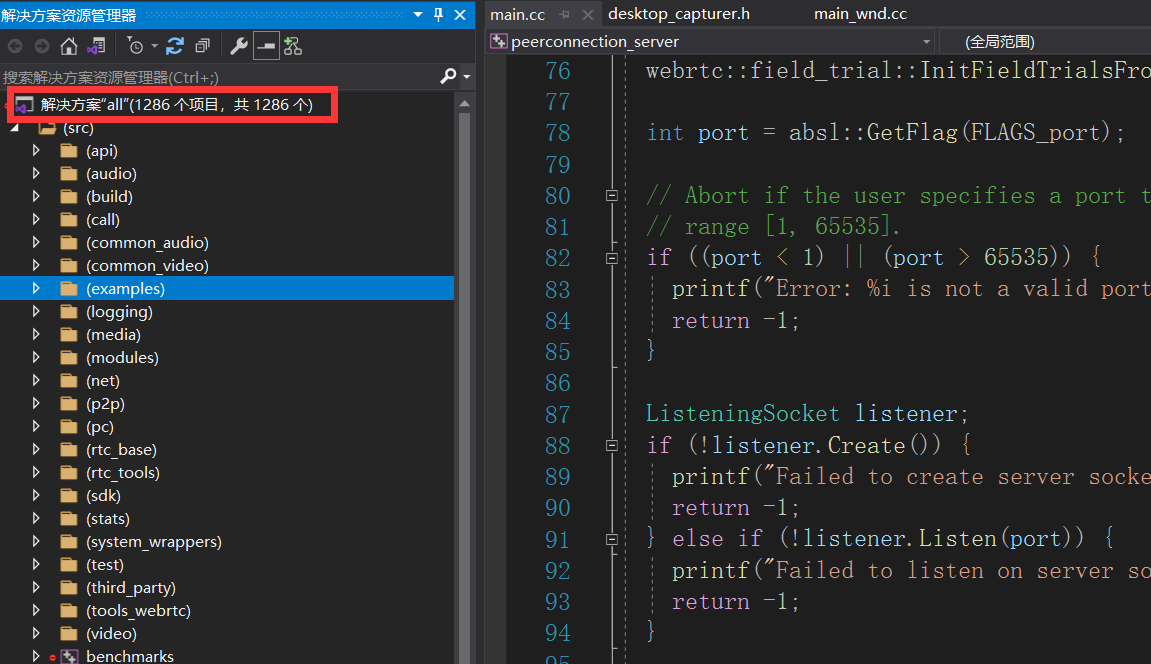Toggle Preview Selected Items button
Image resolution: width=1151 pixels, height=664 pixels.
coord(266,46)
